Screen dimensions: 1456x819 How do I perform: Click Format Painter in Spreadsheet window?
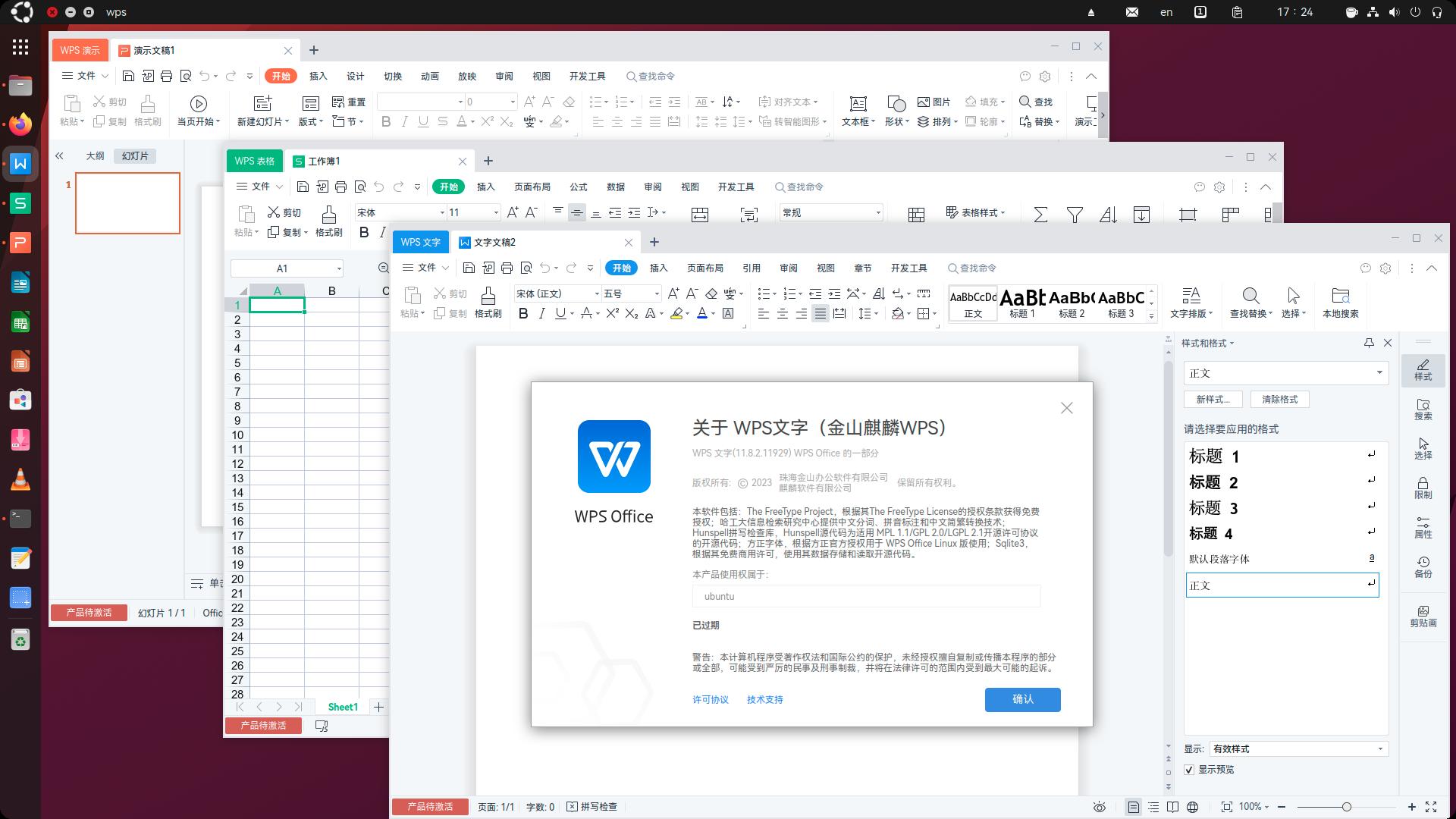pyautogui.click(x=328, y=221)
